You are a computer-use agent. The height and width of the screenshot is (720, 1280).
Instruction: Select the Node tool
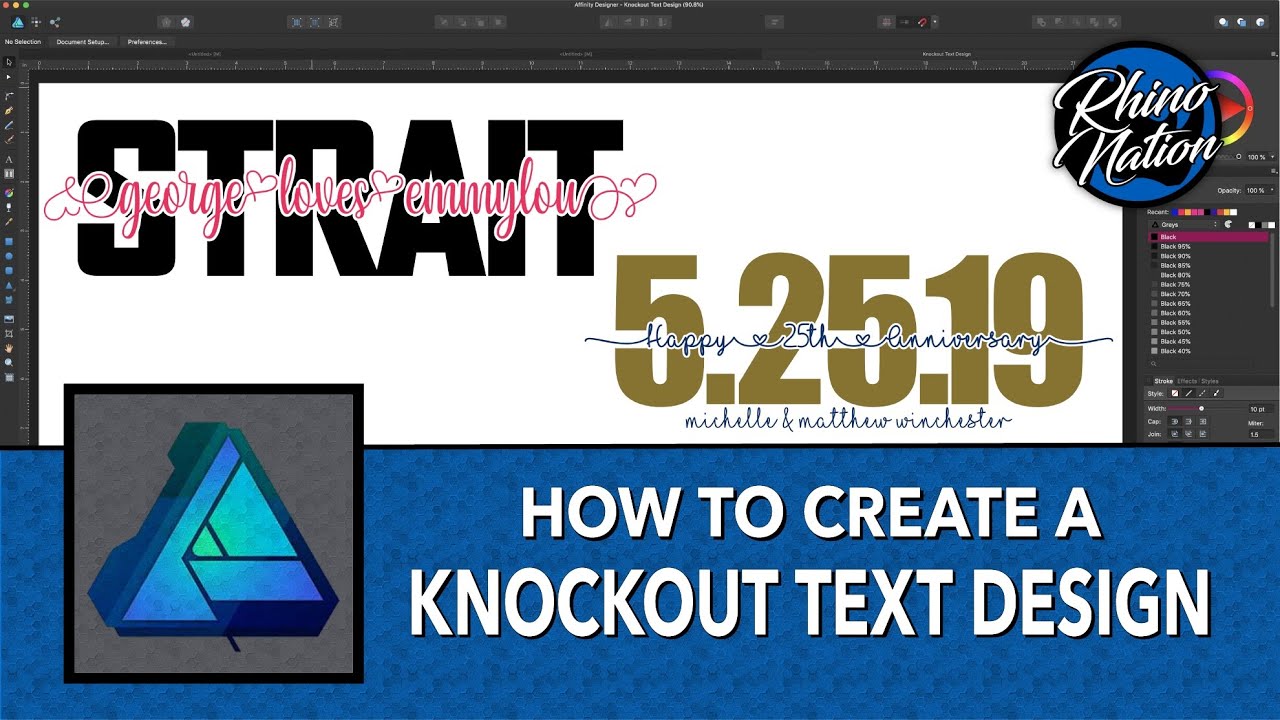pos(9,77)
